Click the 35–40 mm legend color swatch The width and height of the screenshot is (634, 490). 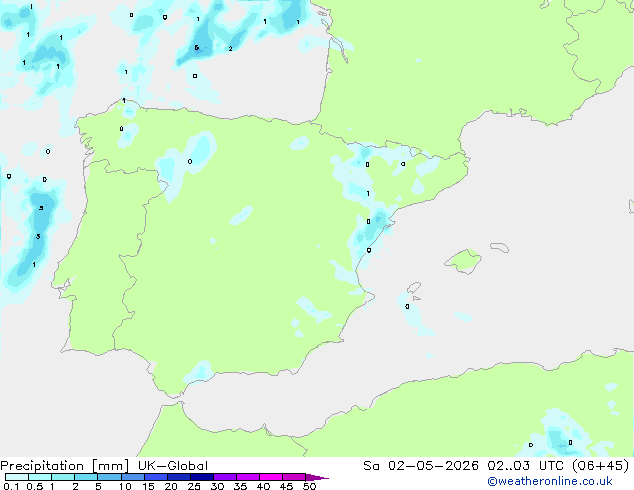click(247, 477)
